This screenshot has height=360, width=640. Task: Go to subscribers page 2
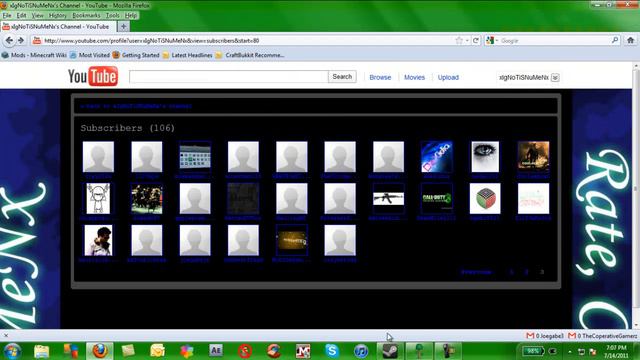(x=527, y=272)
